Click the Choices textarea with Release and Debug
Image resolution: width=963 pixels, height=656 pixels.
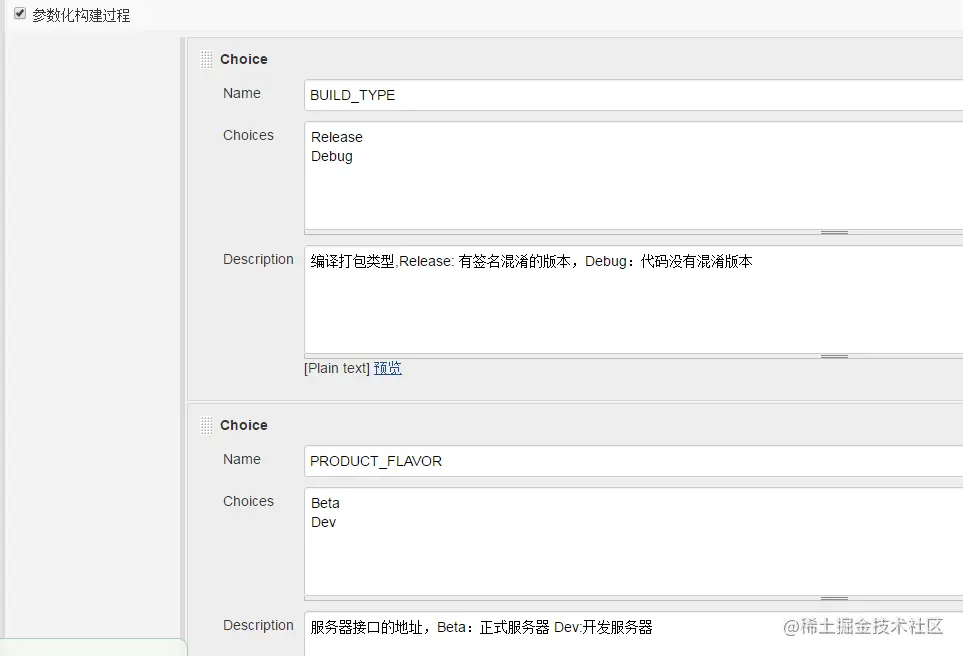[x=633, y=176]
